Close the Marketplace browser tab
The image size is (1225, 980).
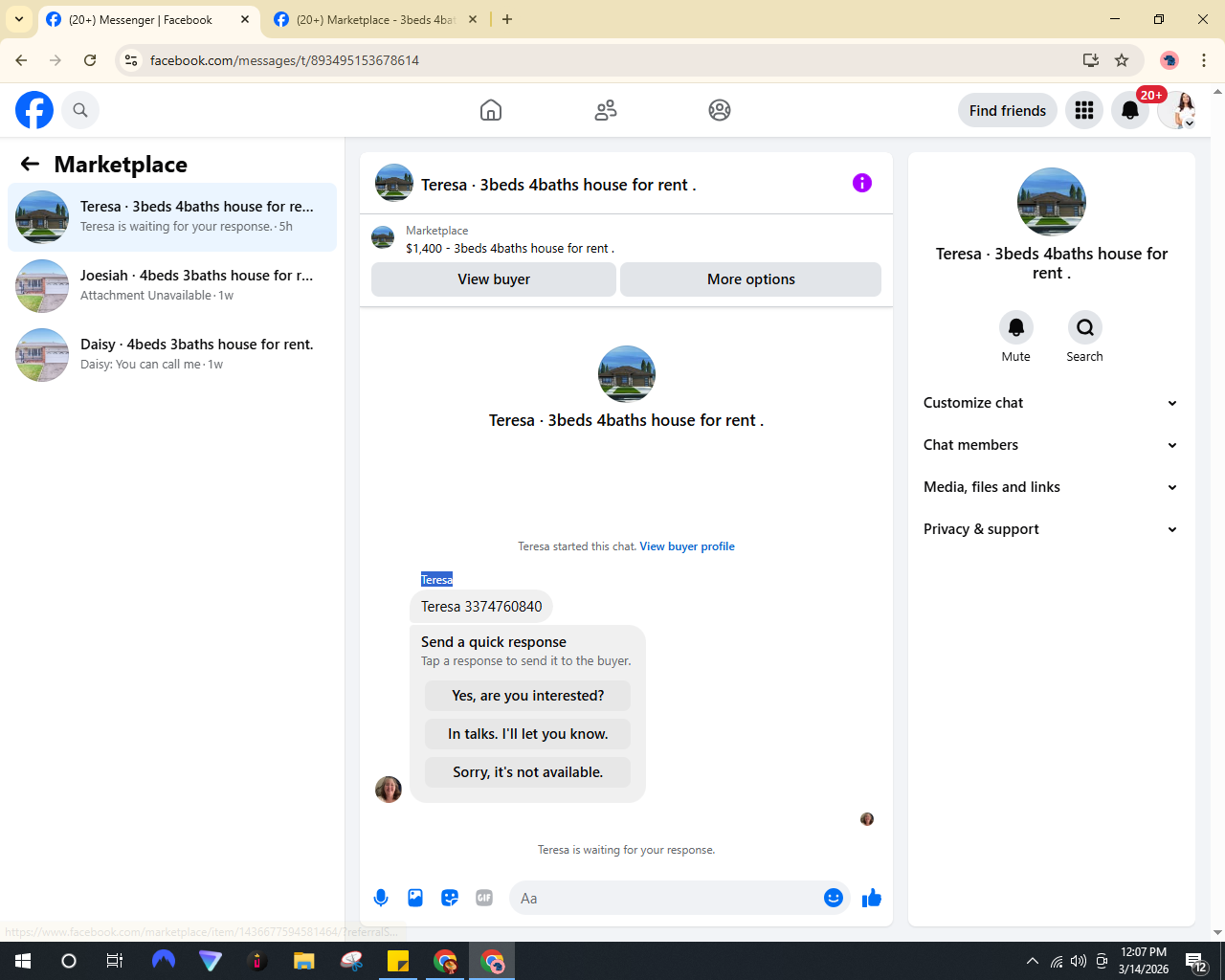pos(473,19)
